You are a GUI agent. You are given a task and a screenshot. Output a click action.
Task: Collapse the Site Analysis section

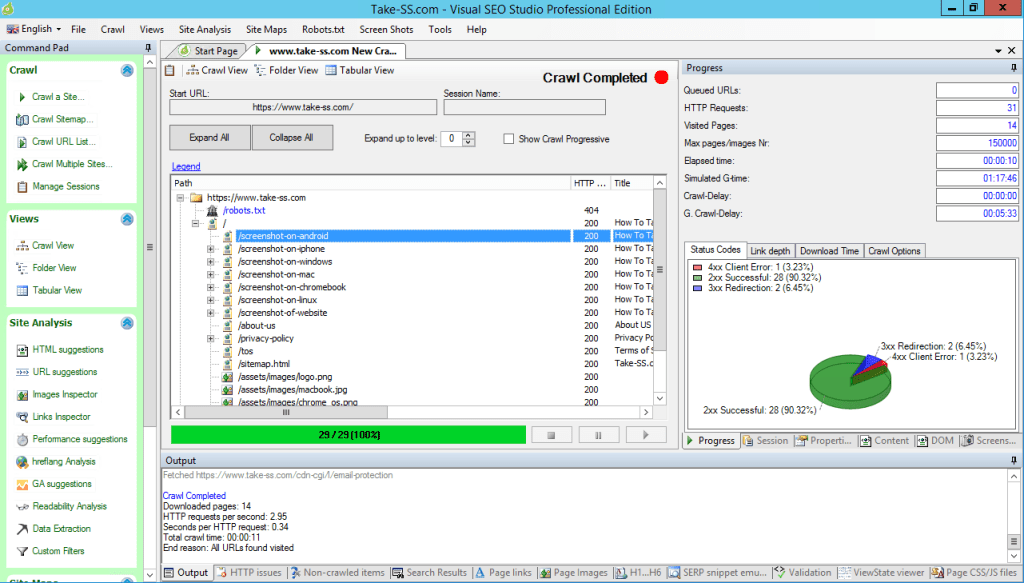tap(127, 323)
